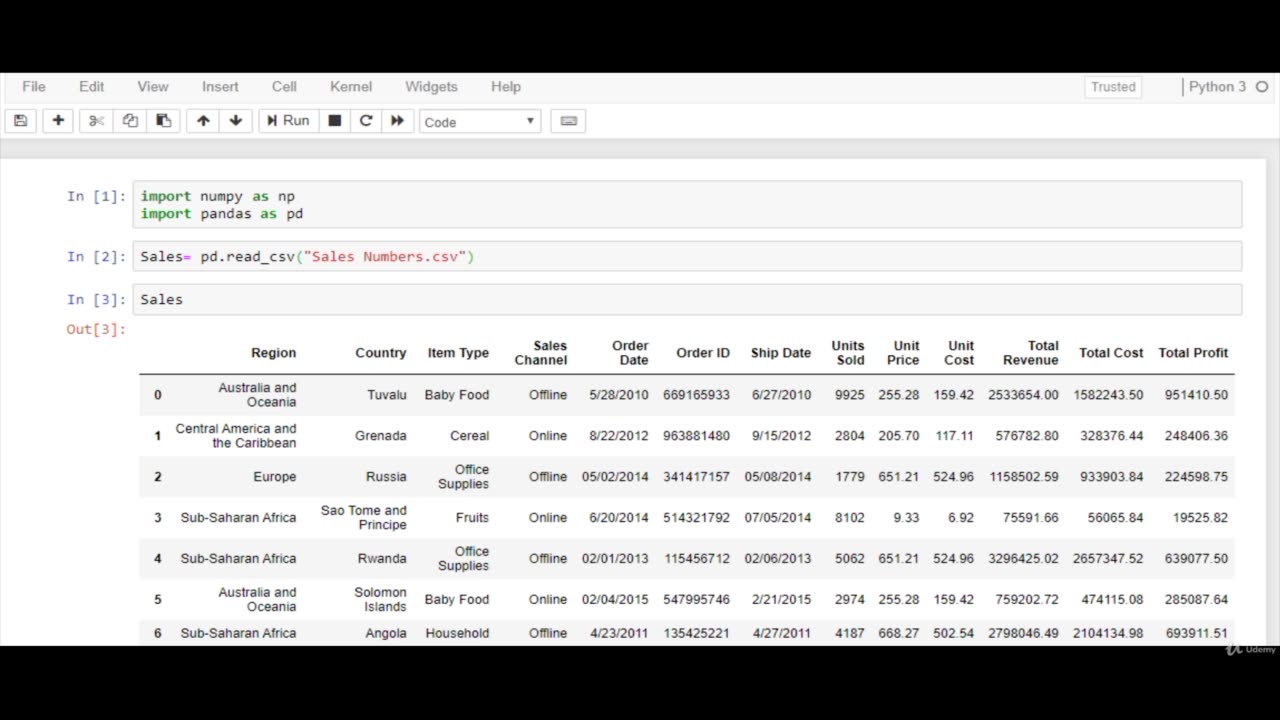Viewport: 1280px width, 720px height.
Task: Focus the pd.read_csv code cell
Action: pyautogui.click(x=687, y=256)
